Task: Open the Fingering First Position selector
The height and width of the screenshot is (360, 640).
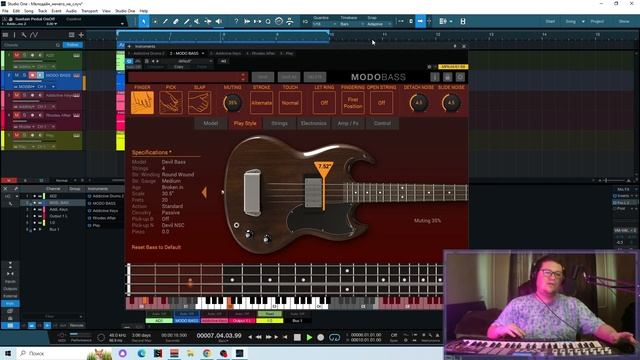Action: (353, 102)
